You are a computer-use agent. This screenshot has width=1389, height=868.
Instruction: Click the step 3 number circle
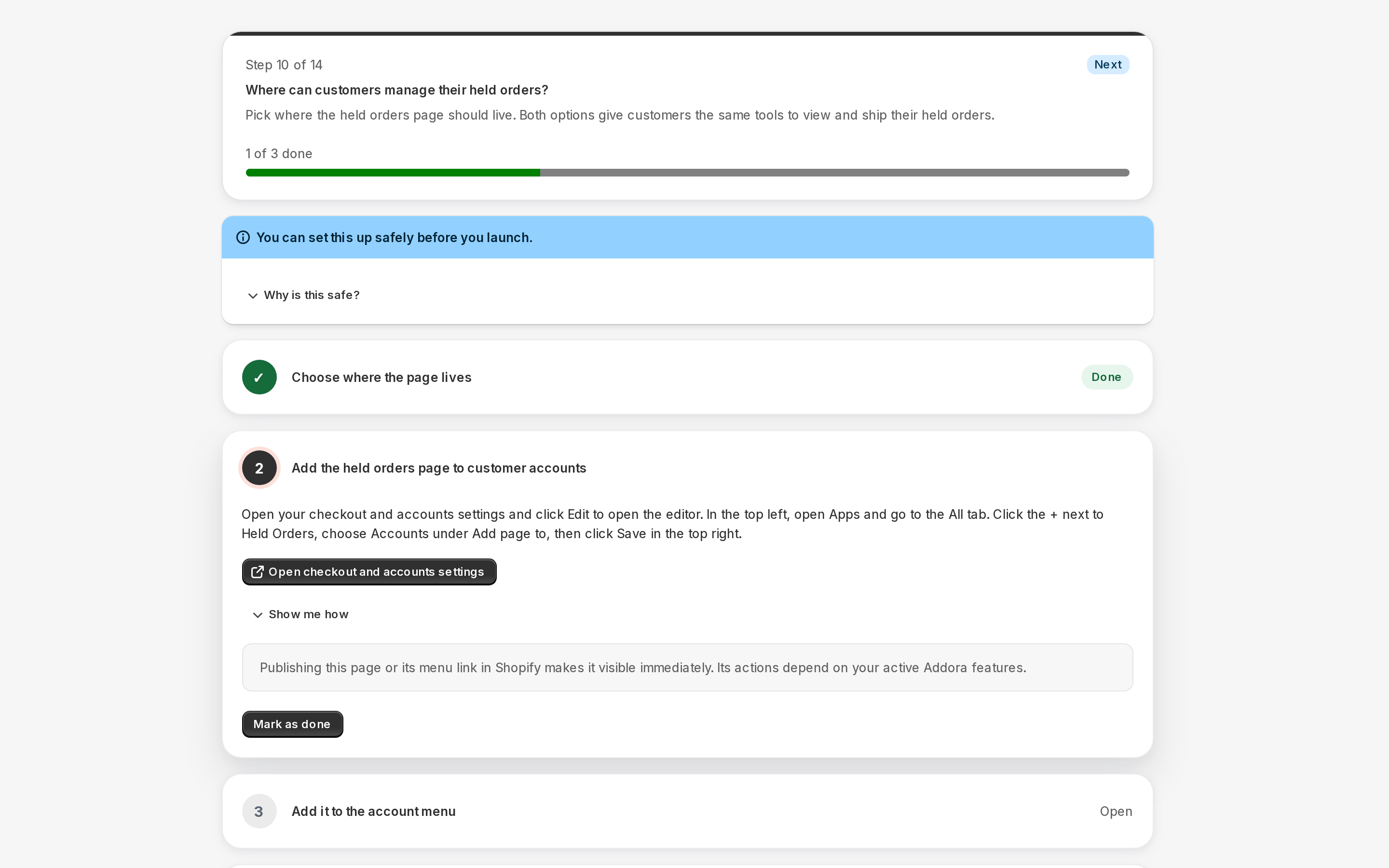(259, 811)
